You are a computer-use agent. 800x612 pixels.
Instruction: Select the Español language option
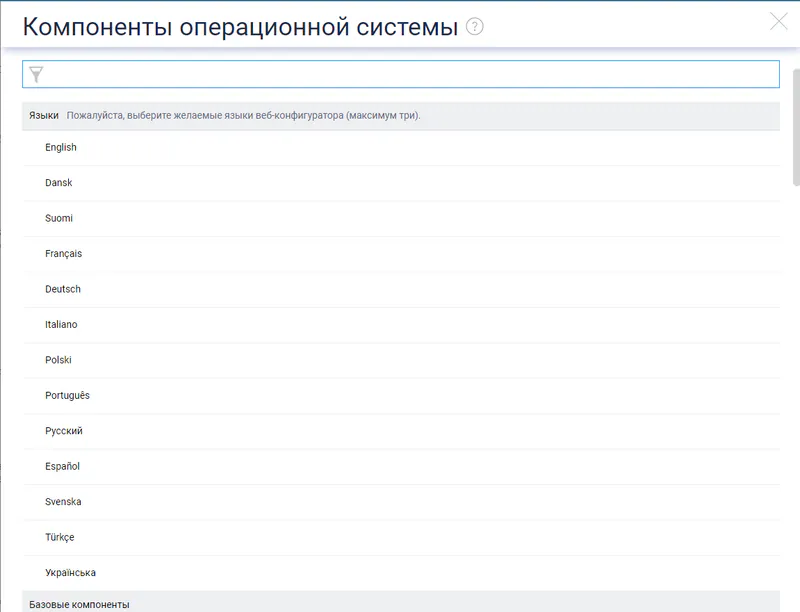tap(401, 467)
